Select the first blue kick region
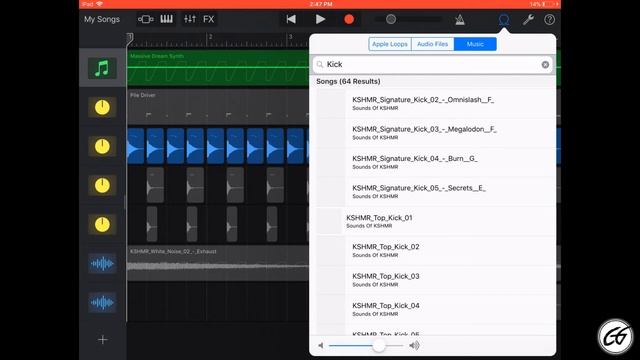The image size is (640, 360). tap(136, 146)
